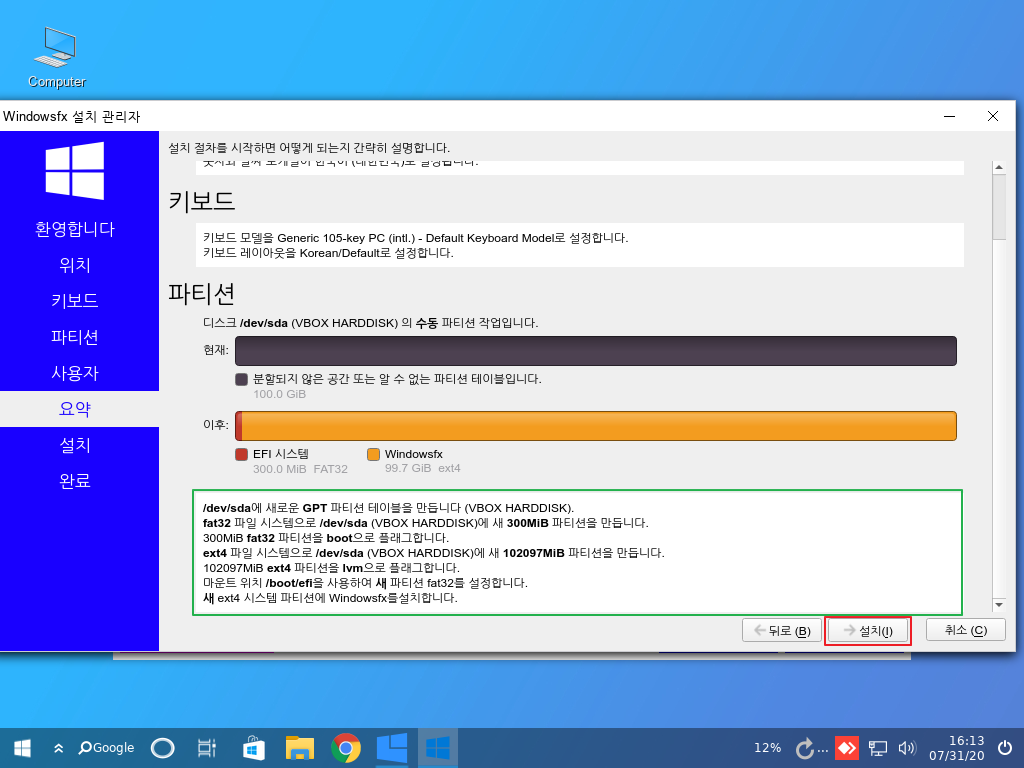The image size is (1024, 768).
Task: Click the summary description text at top
Action: 309,148
